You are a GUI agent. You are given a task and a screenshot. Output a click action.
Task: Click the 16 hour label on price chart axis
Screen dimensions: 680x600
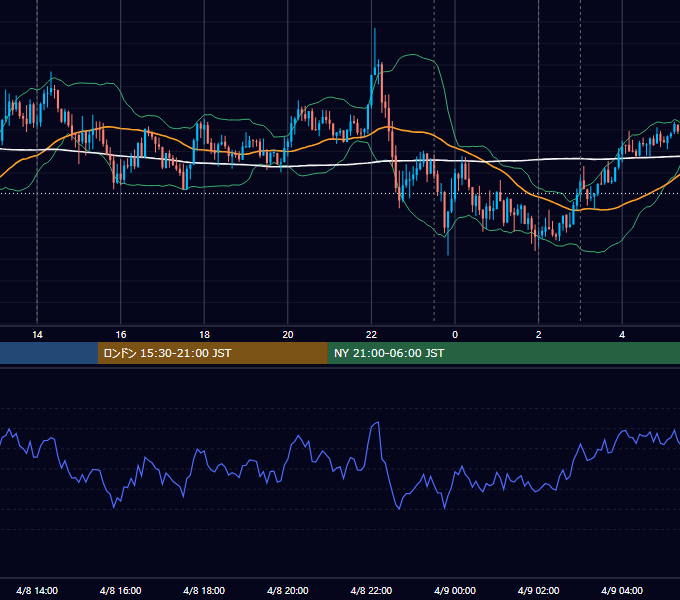tap(121, 335)
